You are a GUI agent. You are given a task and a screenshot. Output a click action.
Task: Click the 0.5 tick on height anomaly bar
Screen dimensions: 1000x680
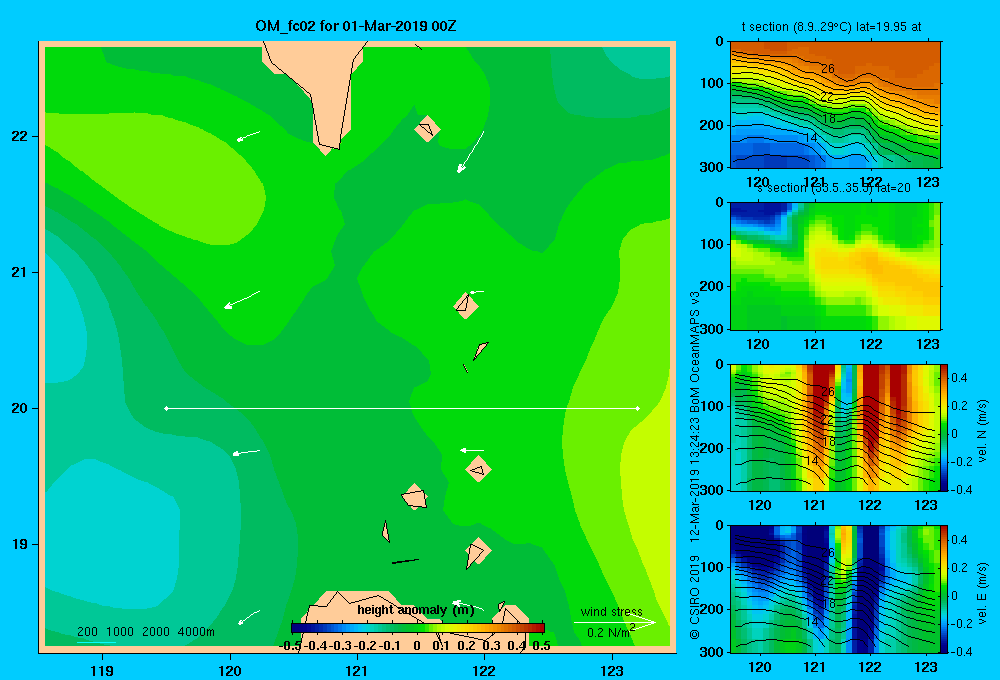(x=541, y=646)
